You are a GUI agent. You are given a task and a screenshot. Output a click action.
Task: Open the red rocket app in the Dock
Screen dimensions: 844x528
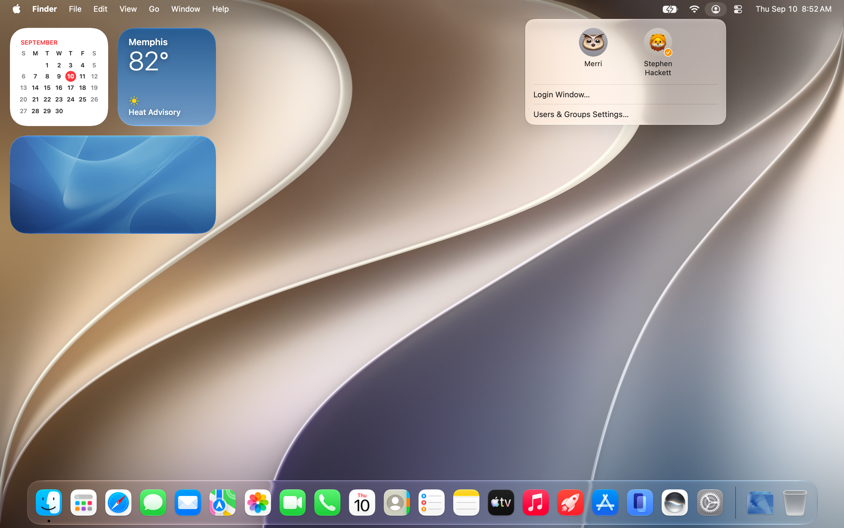click(x=570, y=502)
